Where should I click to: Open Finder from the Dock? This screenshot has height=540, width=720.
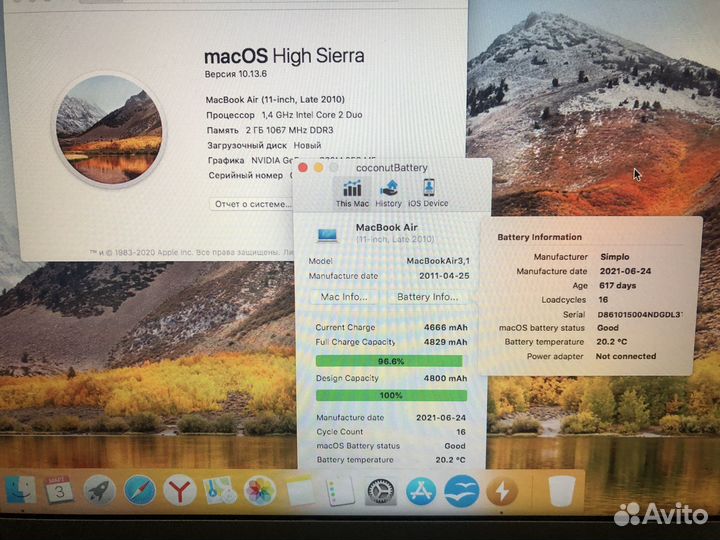coord(20,489)
